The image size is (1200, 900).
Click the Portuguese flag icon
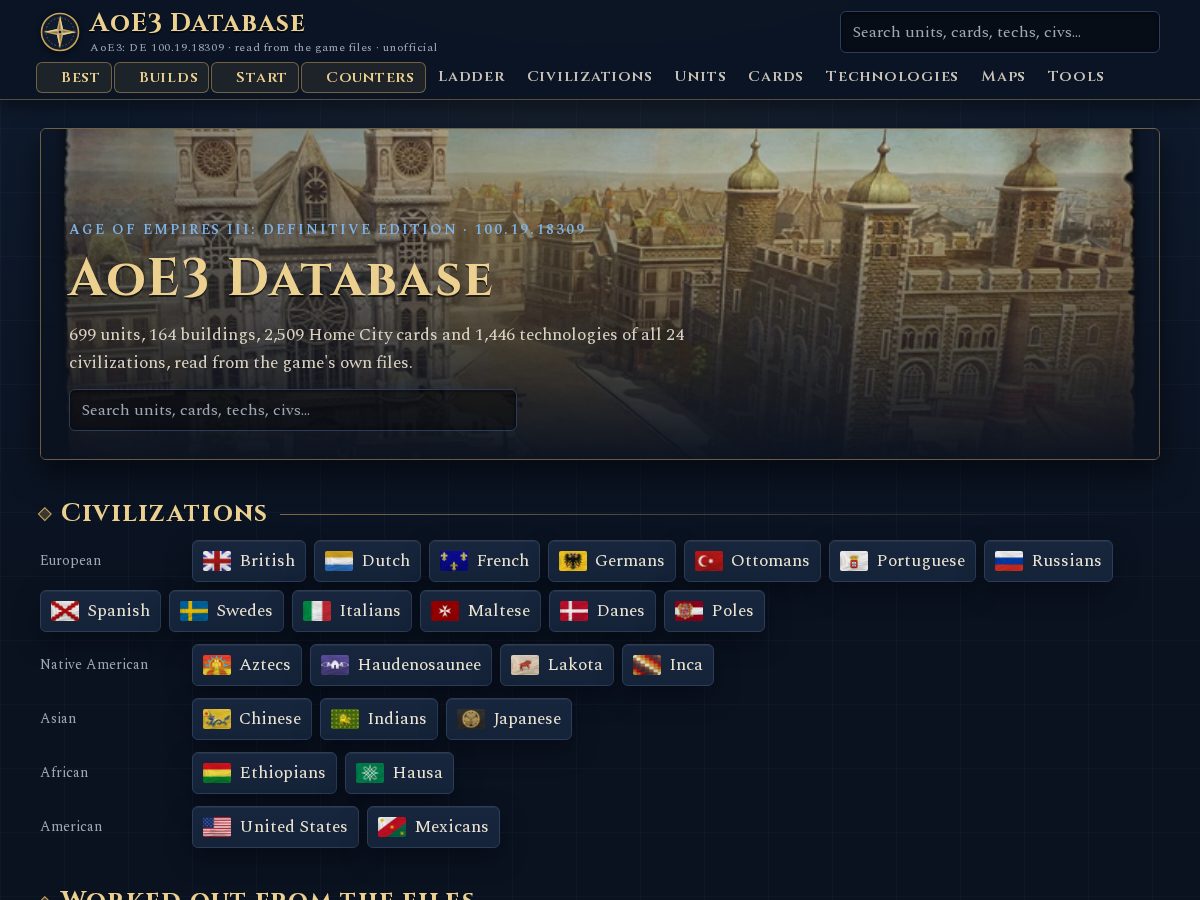[854, 561]
